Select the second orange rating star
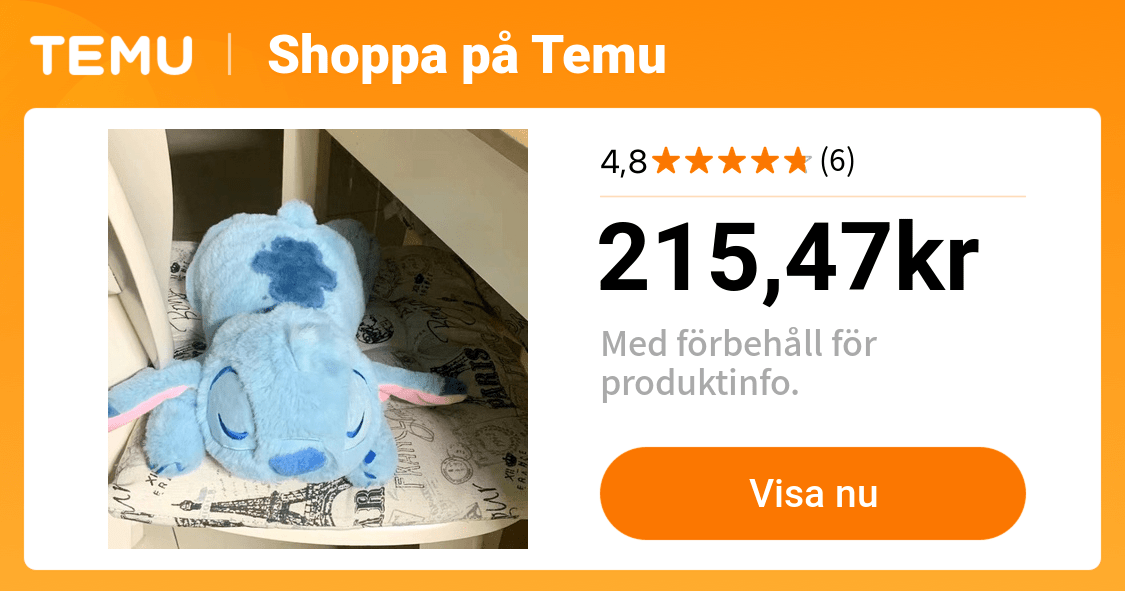This screenshot has width=1125, height=591. pos(699,161)
